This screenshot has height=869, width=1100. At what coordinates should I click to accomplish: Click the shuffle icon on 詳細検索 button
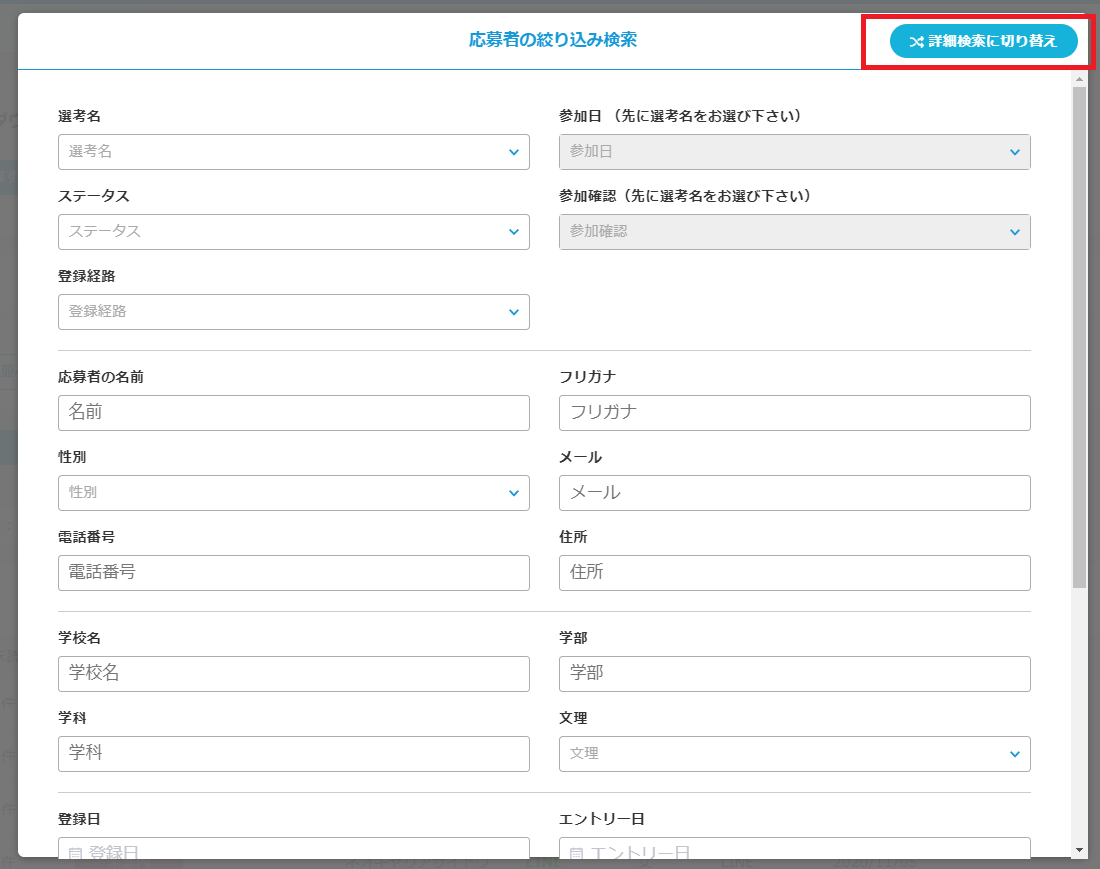(915, 42)
